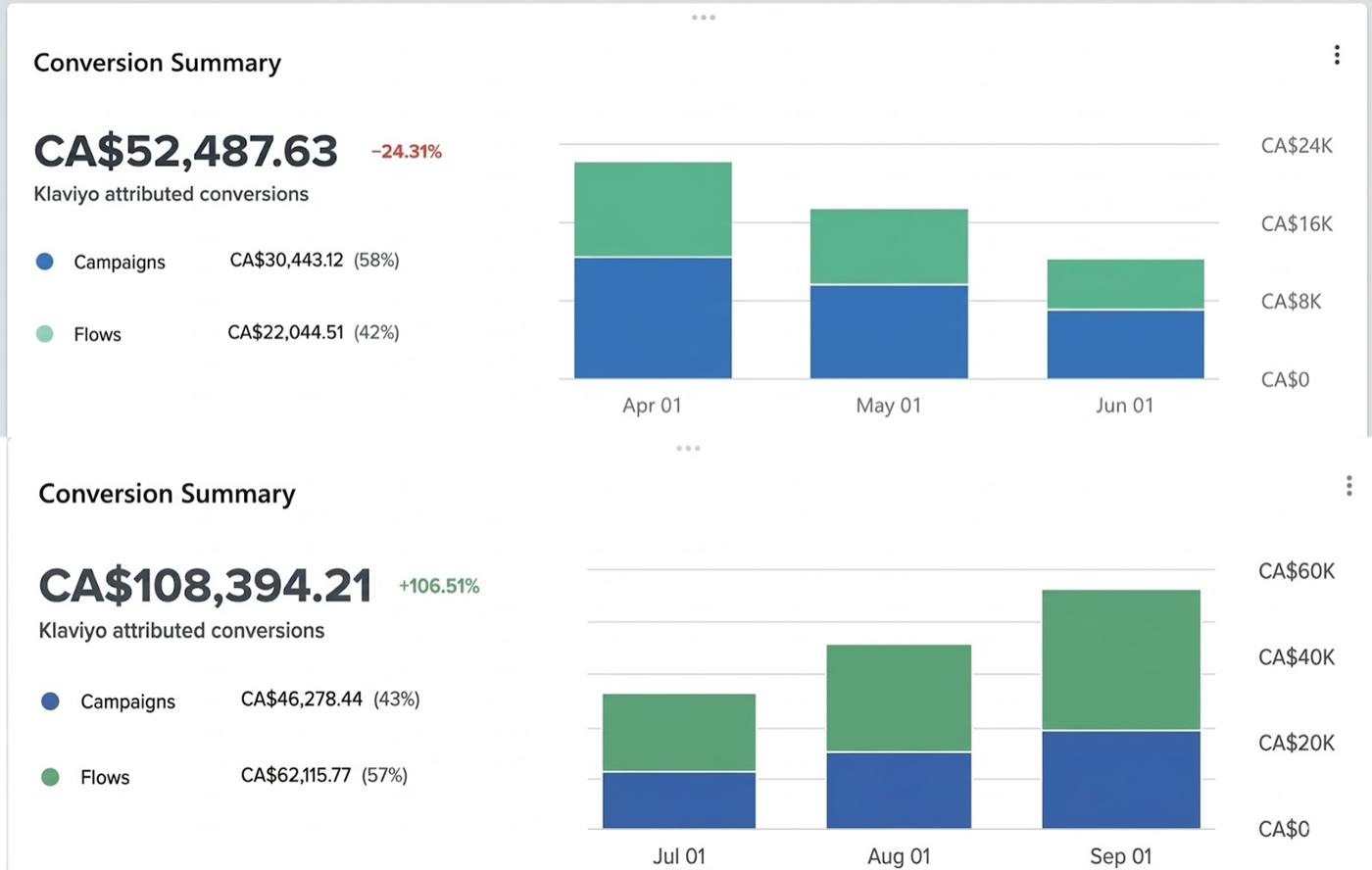Image resolution: width=1372 pixels, height=870 pixels.
Task: Select the green Flows segment of the Apr 01 bar
Action: point(653,210)
